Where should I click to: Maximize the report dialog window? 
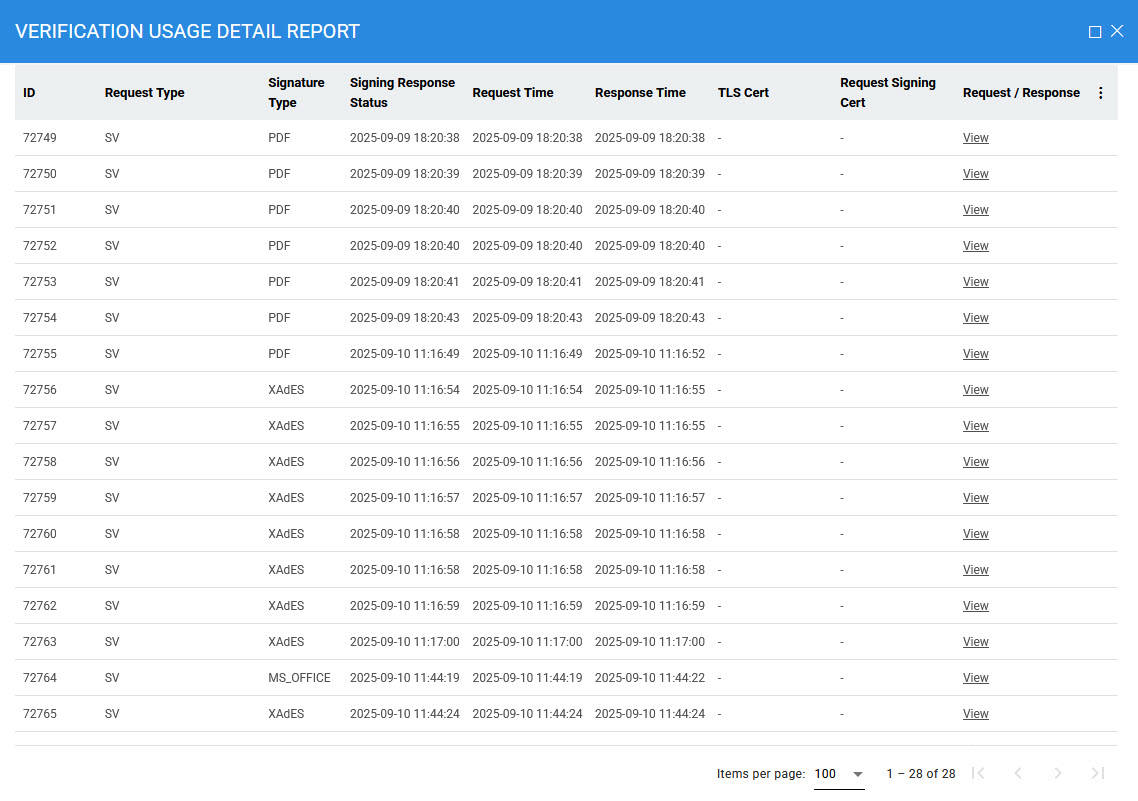click(x=1095, y=32)
